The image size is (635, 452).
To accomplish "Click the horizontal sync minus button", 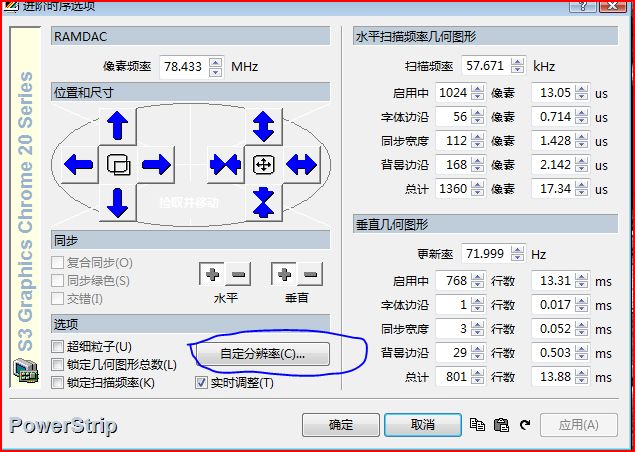I will 238,275.
